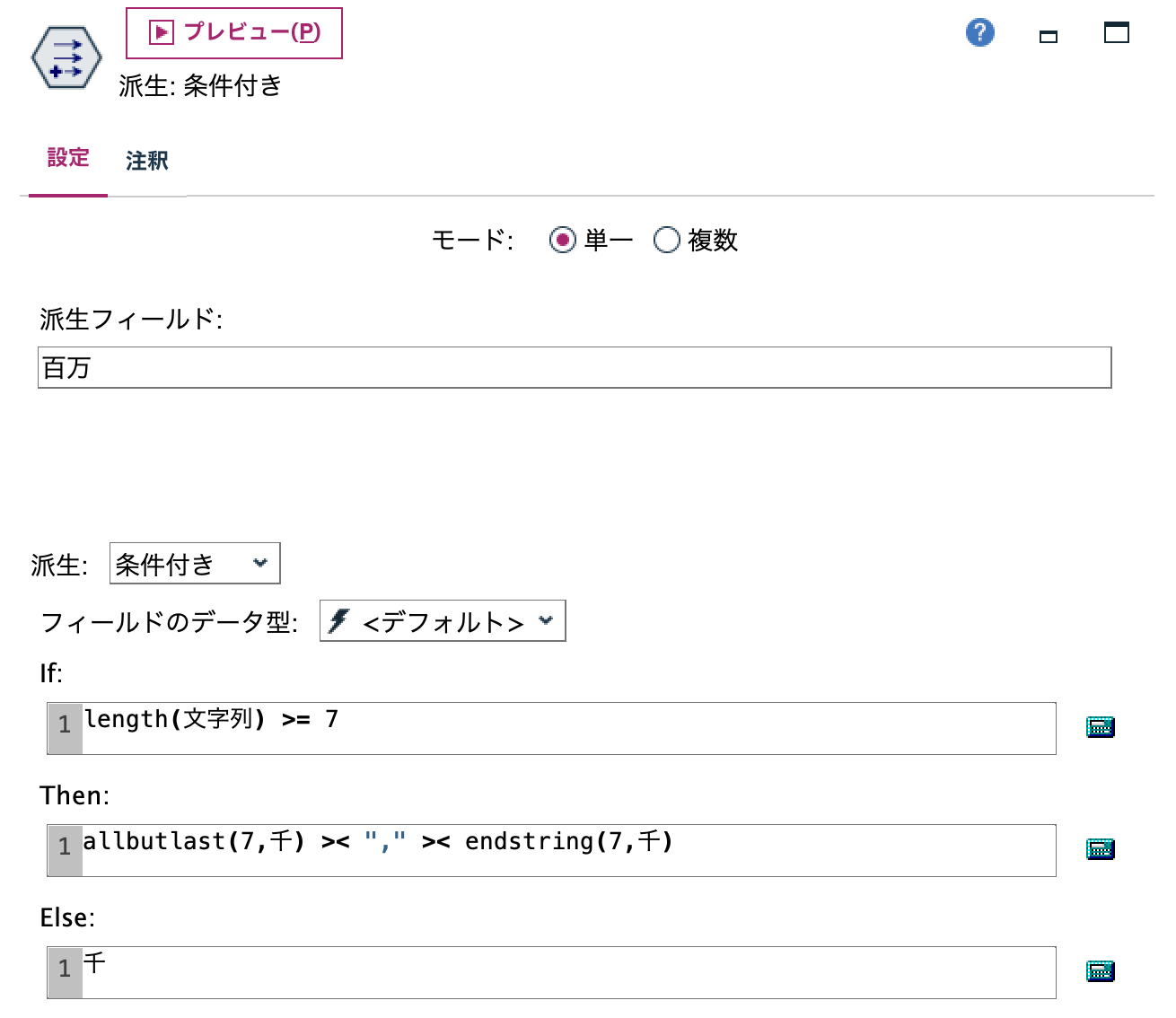The image size is (1176, 1018).
Task: Click the lightning bolt field type icon
Action: (338, 620)
